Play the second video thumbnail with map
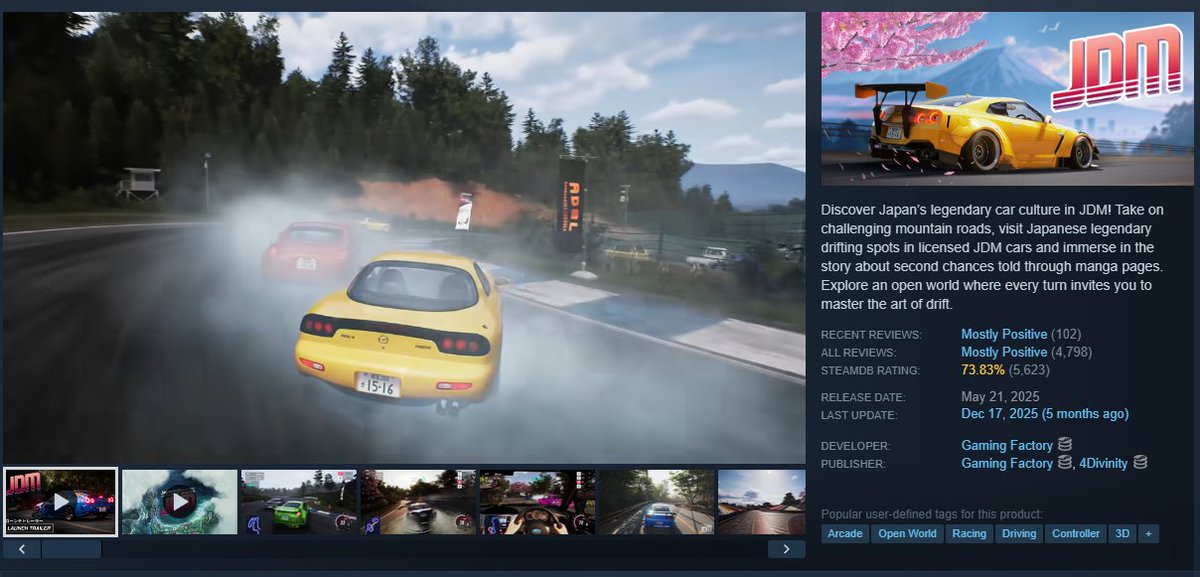Screen dimensions: 1200x577 click(x=179, y=502)
